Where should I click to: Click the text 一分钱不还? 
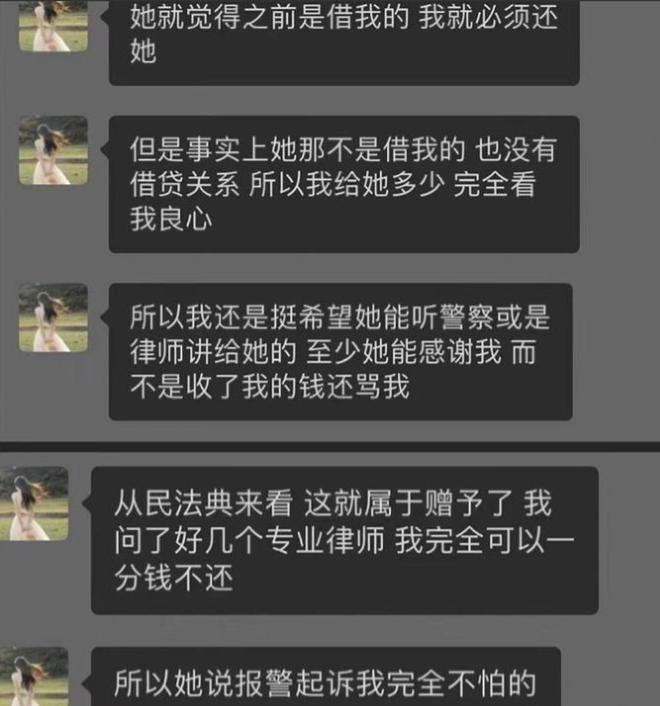point(344,558)
